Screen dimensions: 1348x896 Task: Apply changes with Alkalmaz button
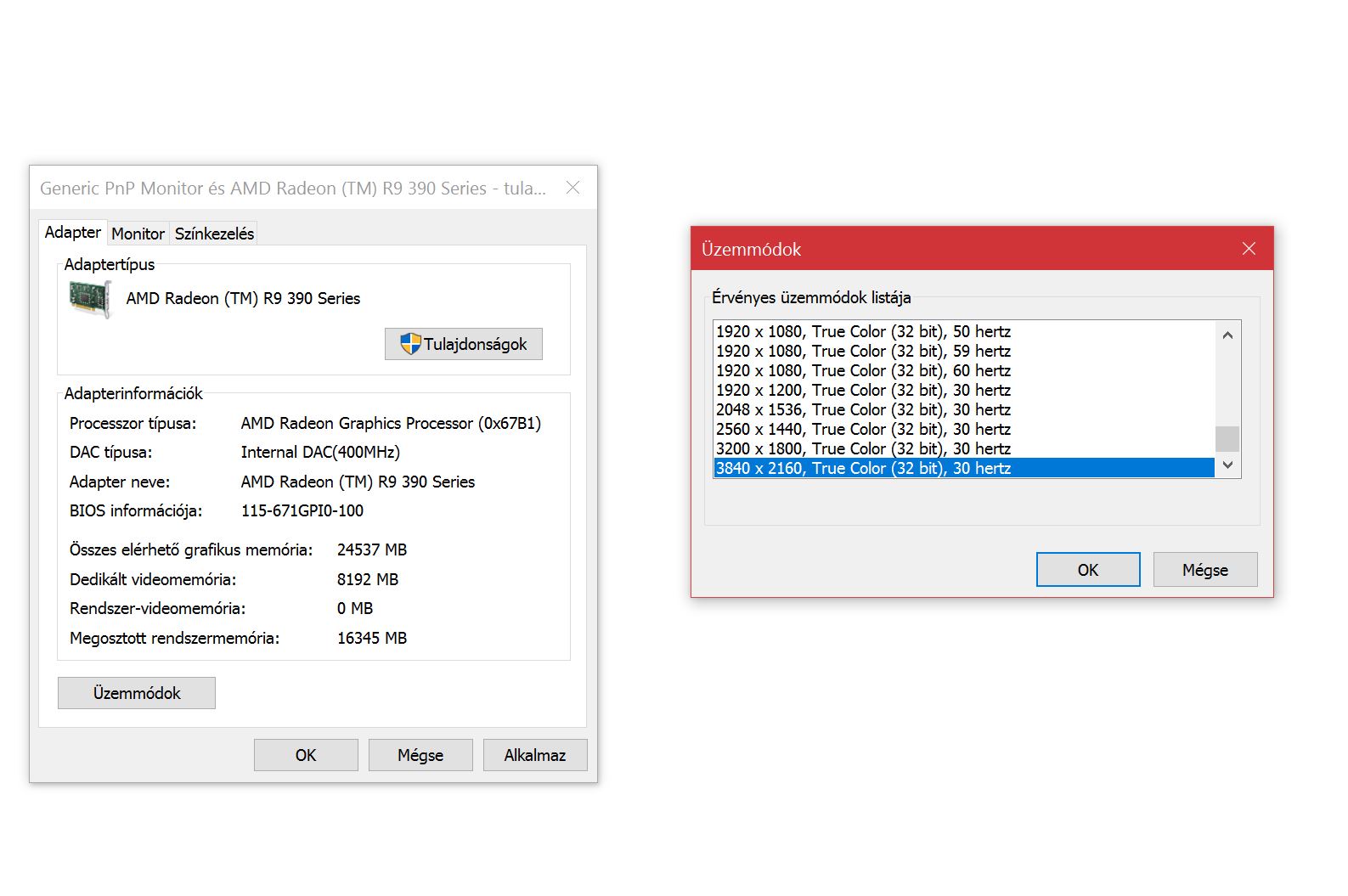click(535, 755)
